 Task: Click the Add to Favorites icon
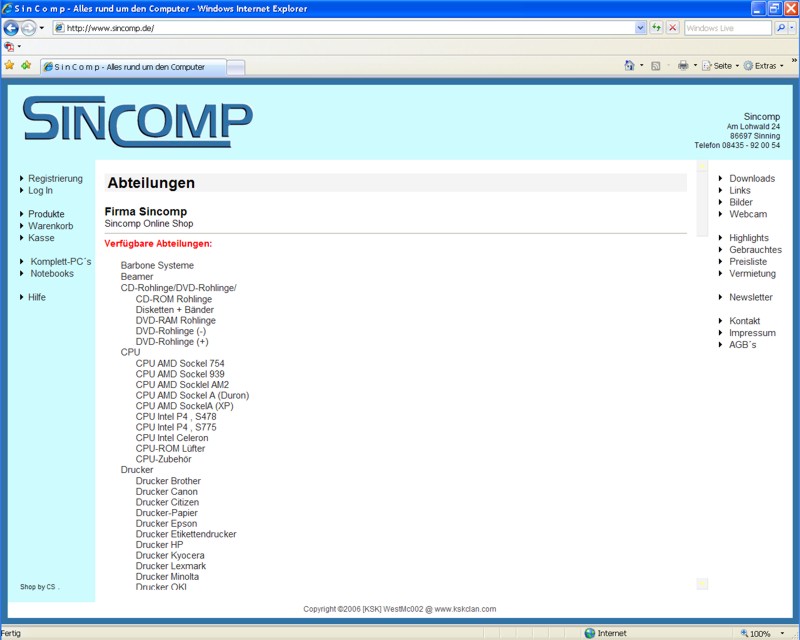[25, 66]
